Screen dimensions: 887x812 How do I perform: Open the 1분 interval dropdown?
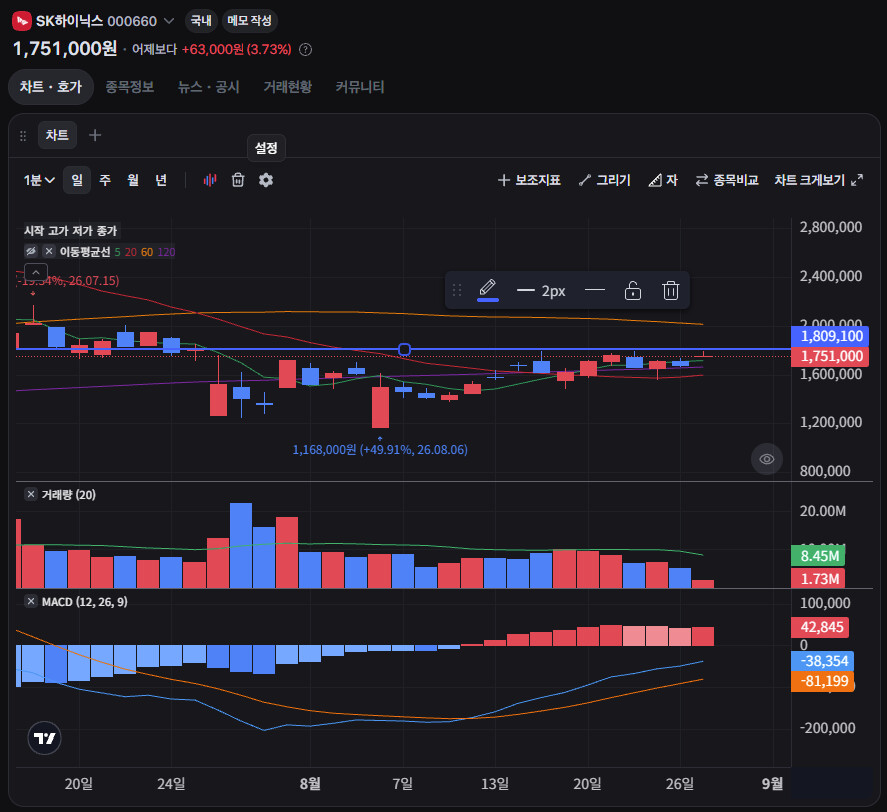pyautogui.click(x=38, y=180)
